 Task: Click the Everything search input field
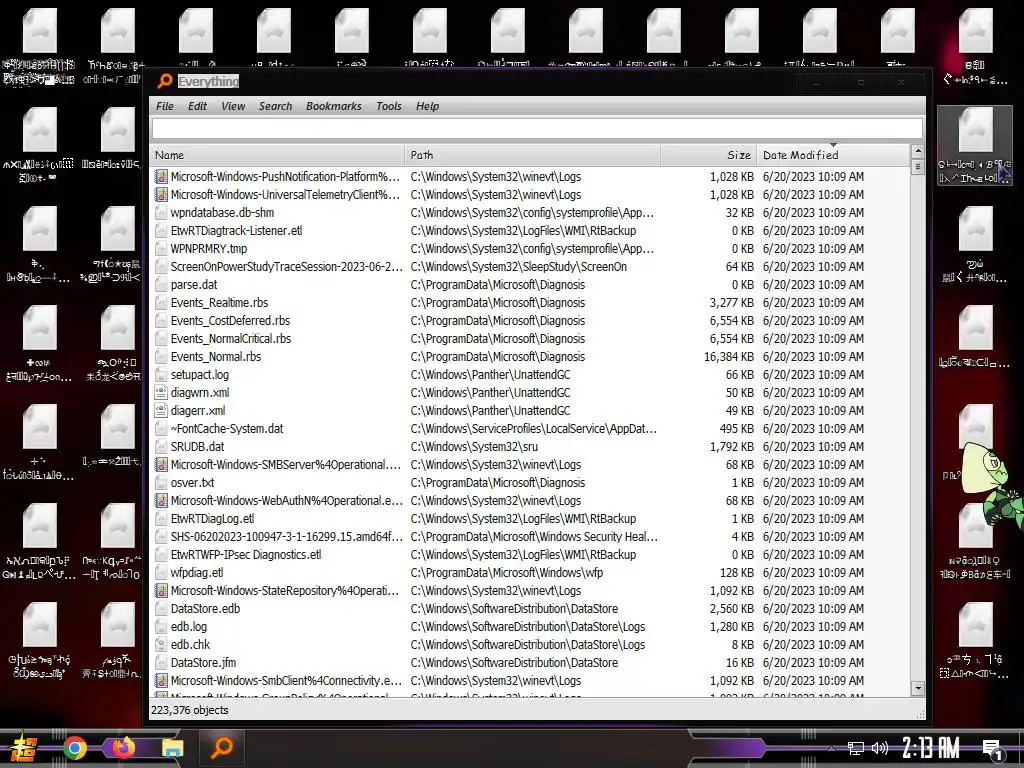(537, 128)
